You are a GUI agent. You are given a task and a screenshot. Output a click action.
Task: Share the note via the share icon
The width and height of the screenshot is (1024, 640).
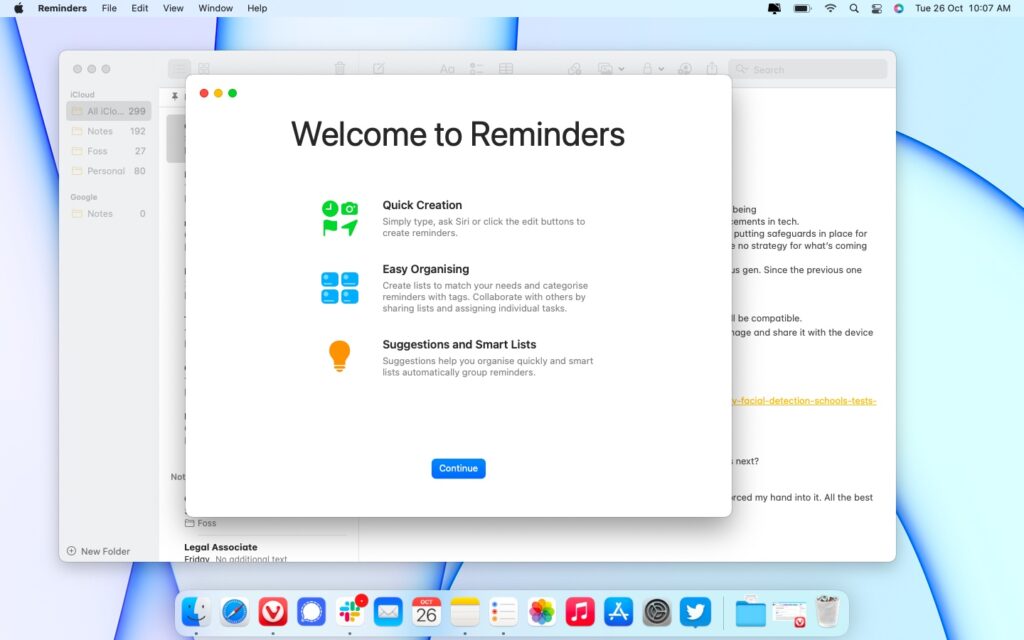[711, 68]
